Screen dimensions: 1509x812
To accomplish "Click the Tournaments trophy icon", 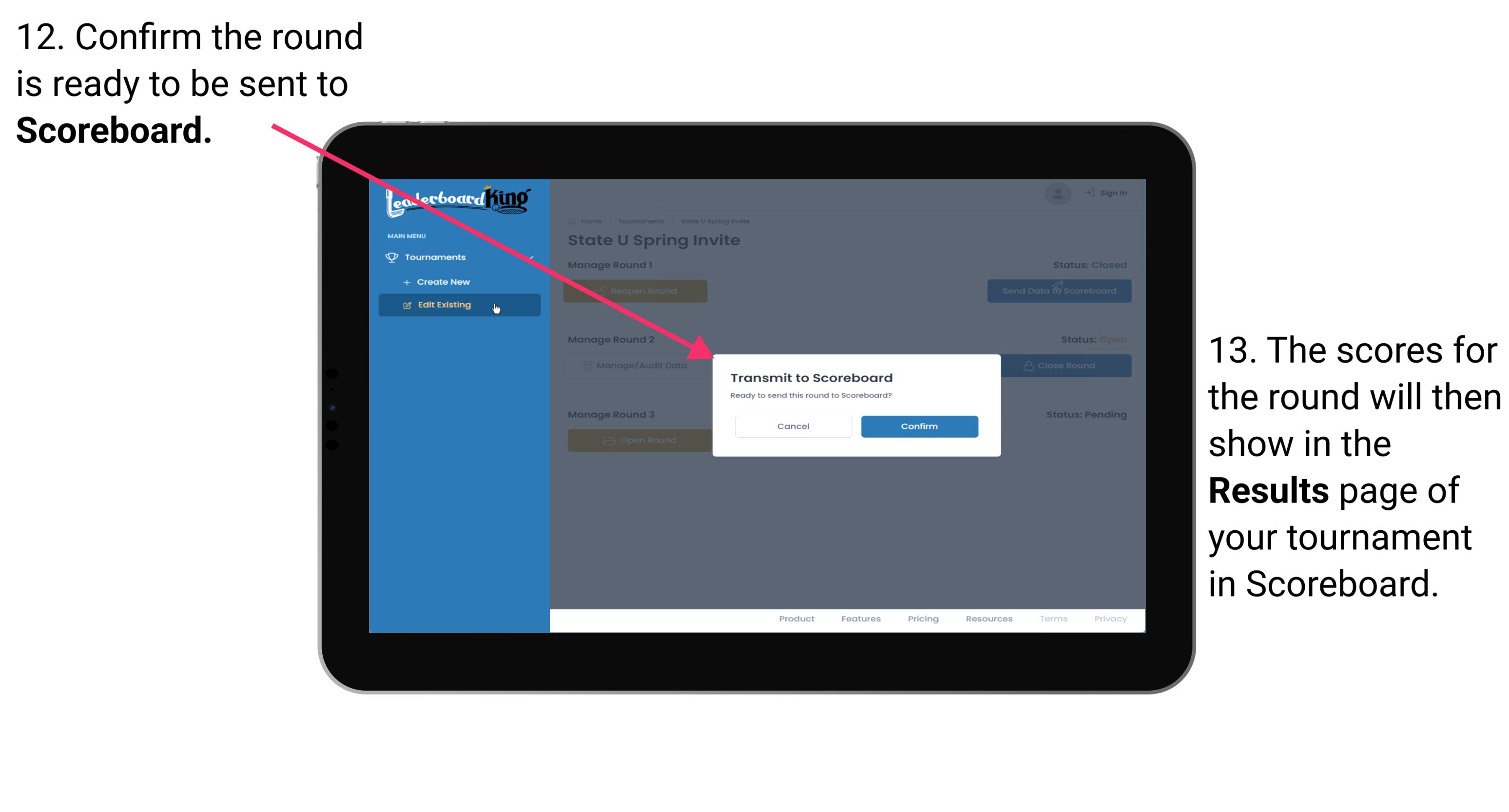I will point(391,256).
